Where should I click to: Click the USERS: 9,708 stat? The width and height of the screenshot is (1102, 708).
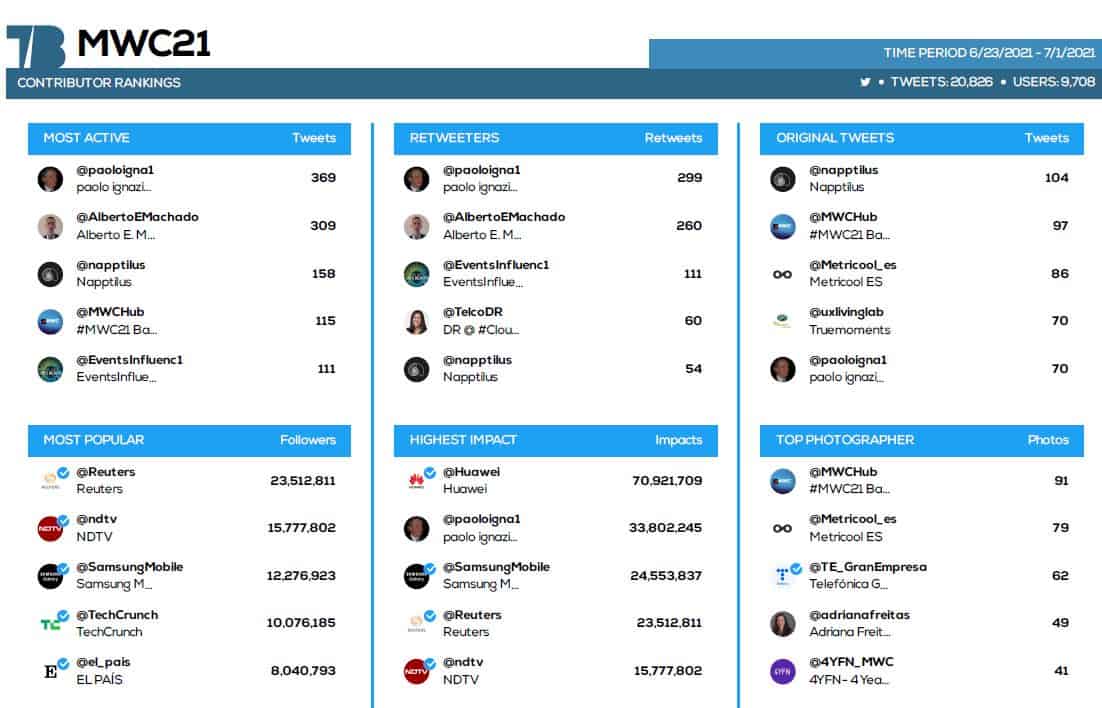pyautogui.click(x=1054, y=82)
